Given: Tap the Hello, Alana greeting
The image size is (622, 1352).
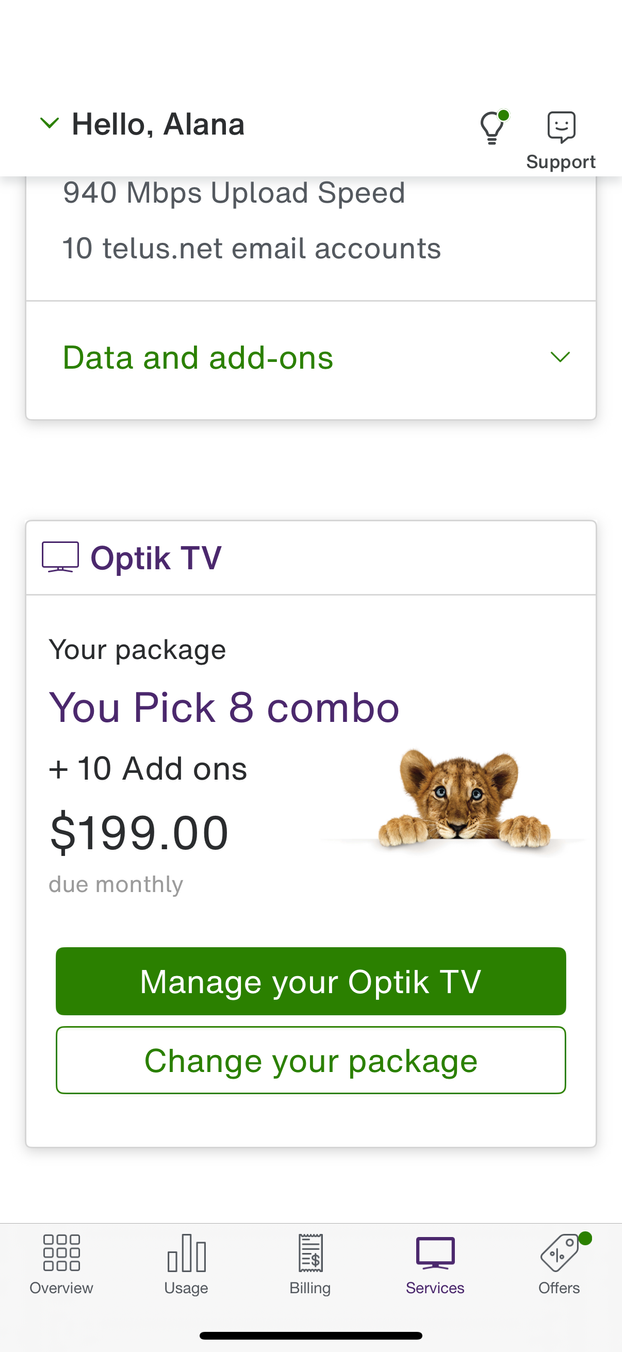Looking at the screenshot, I should pos(158,124).
